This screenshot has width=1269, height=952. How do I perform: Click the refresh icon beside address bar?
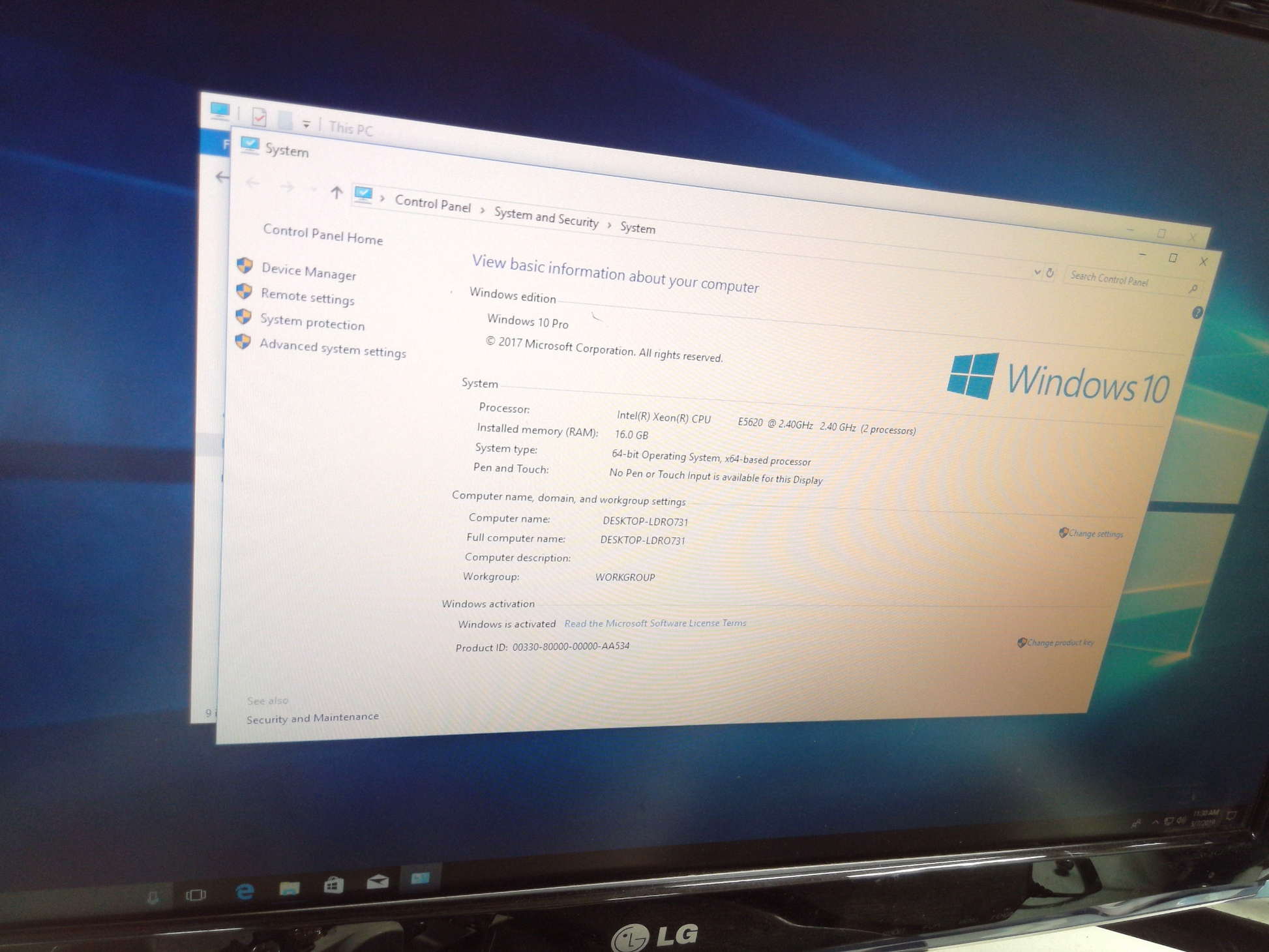(1050, 274)
